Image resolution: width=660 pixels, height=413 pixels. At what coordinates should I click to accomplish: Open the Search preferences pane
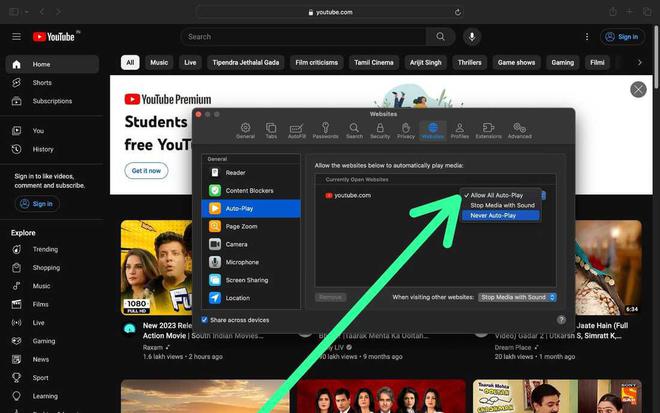click(x=354, y=131)
